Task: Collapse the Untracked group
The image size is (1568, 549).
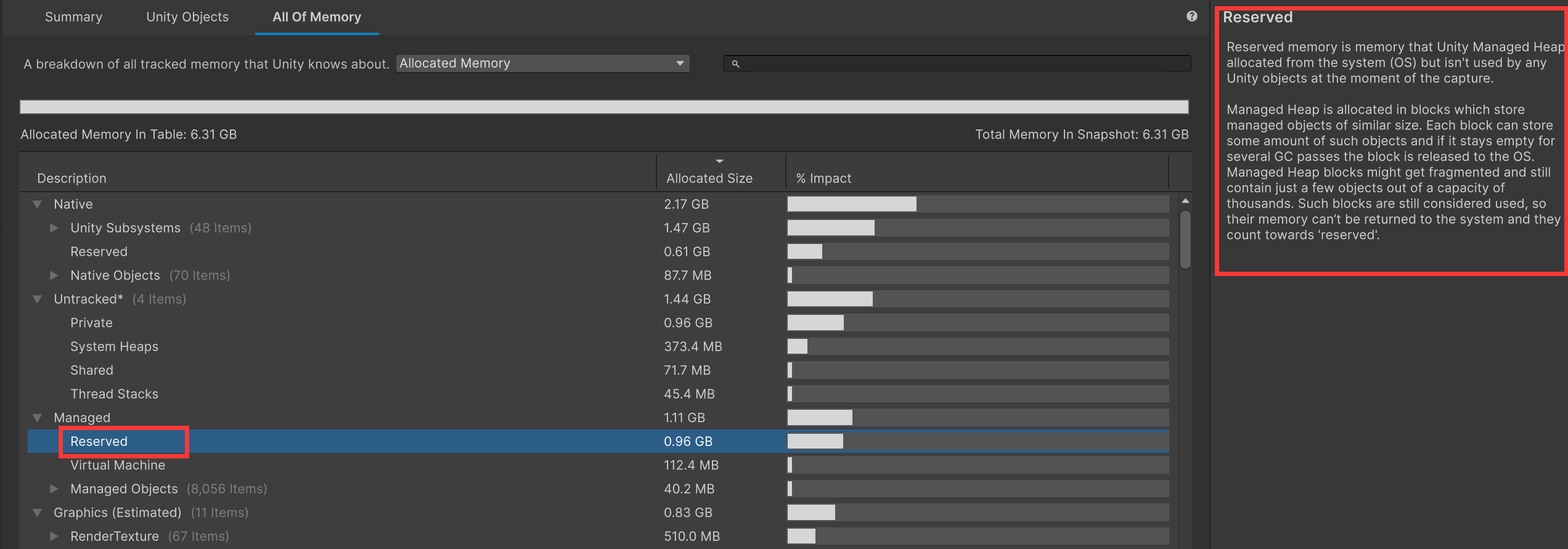Action: pos(38,299)
